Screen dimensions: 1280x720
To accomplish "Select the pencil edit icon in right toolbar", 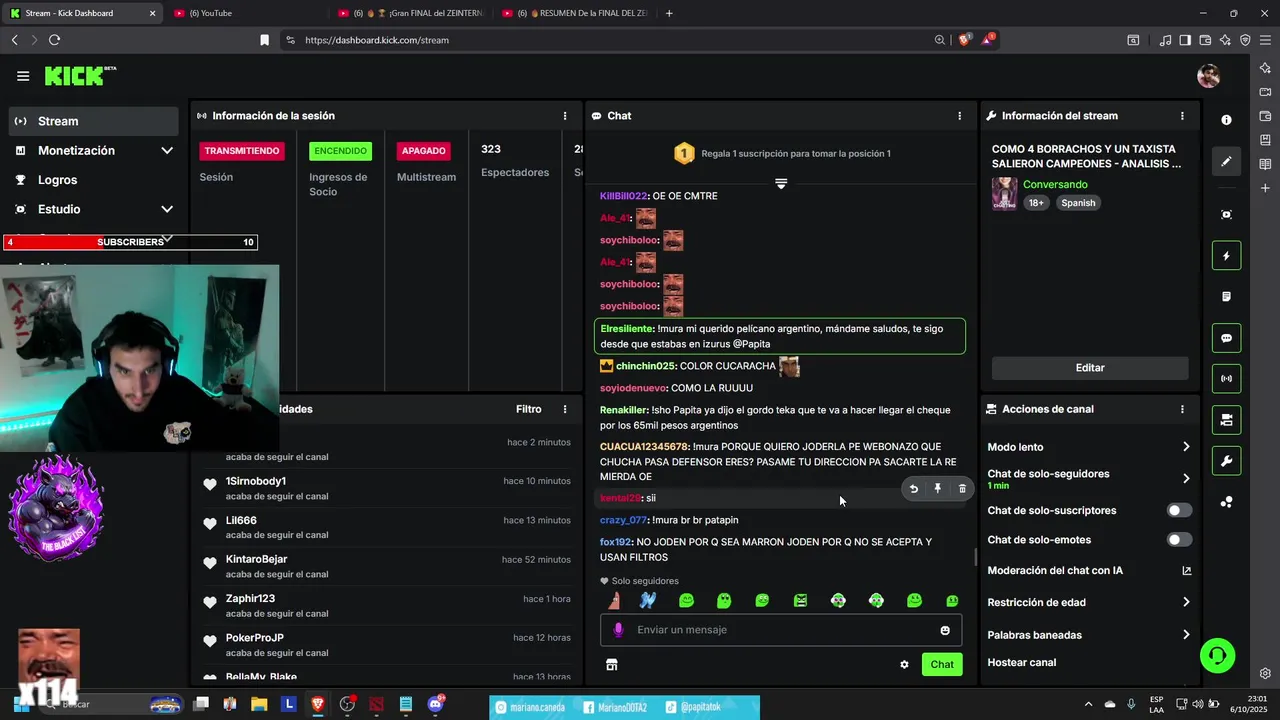I will point(1227,161).
